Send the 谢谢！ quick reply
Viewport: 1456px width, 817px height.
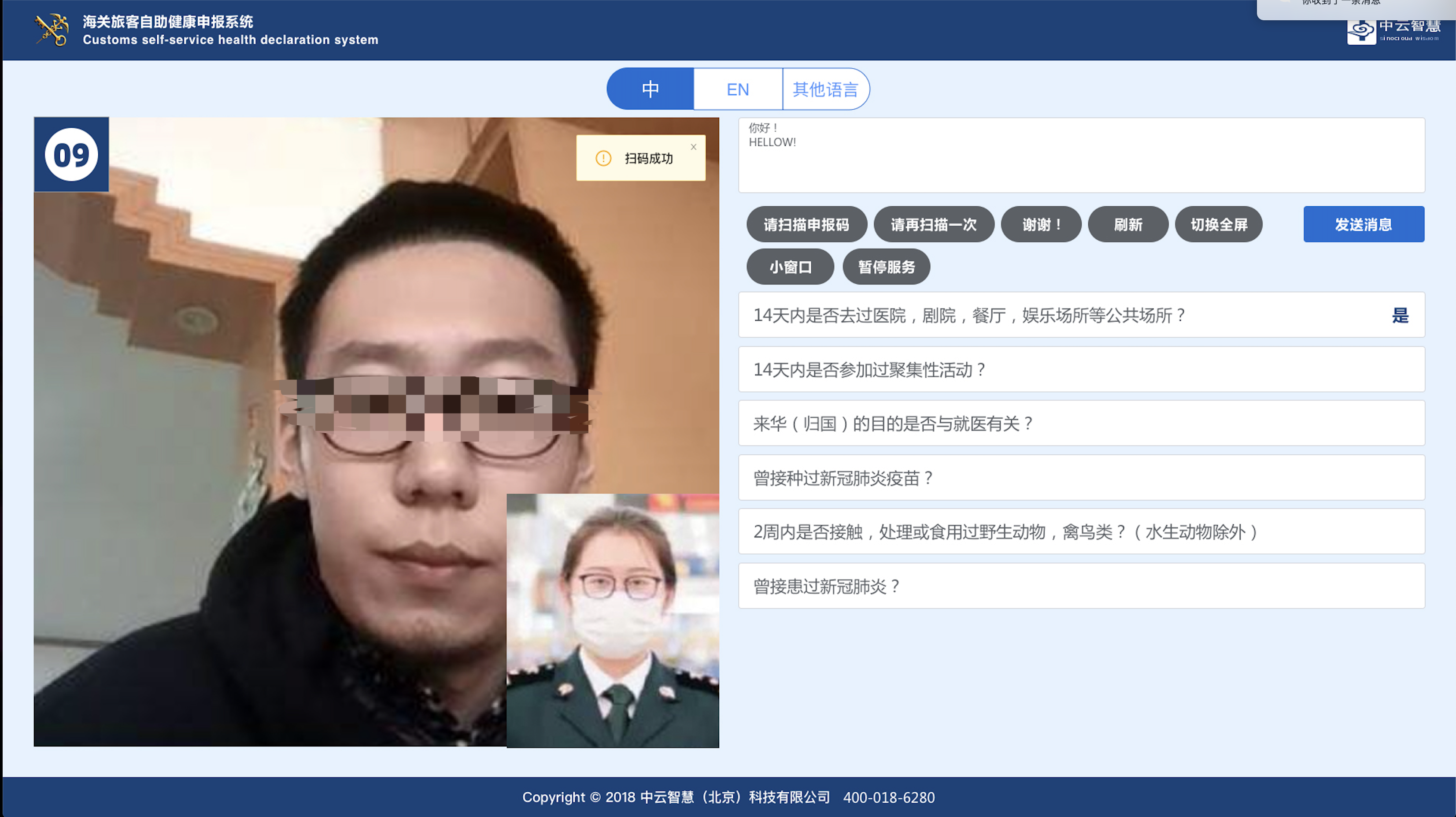pyautogui.click(x=1041, y=224)
